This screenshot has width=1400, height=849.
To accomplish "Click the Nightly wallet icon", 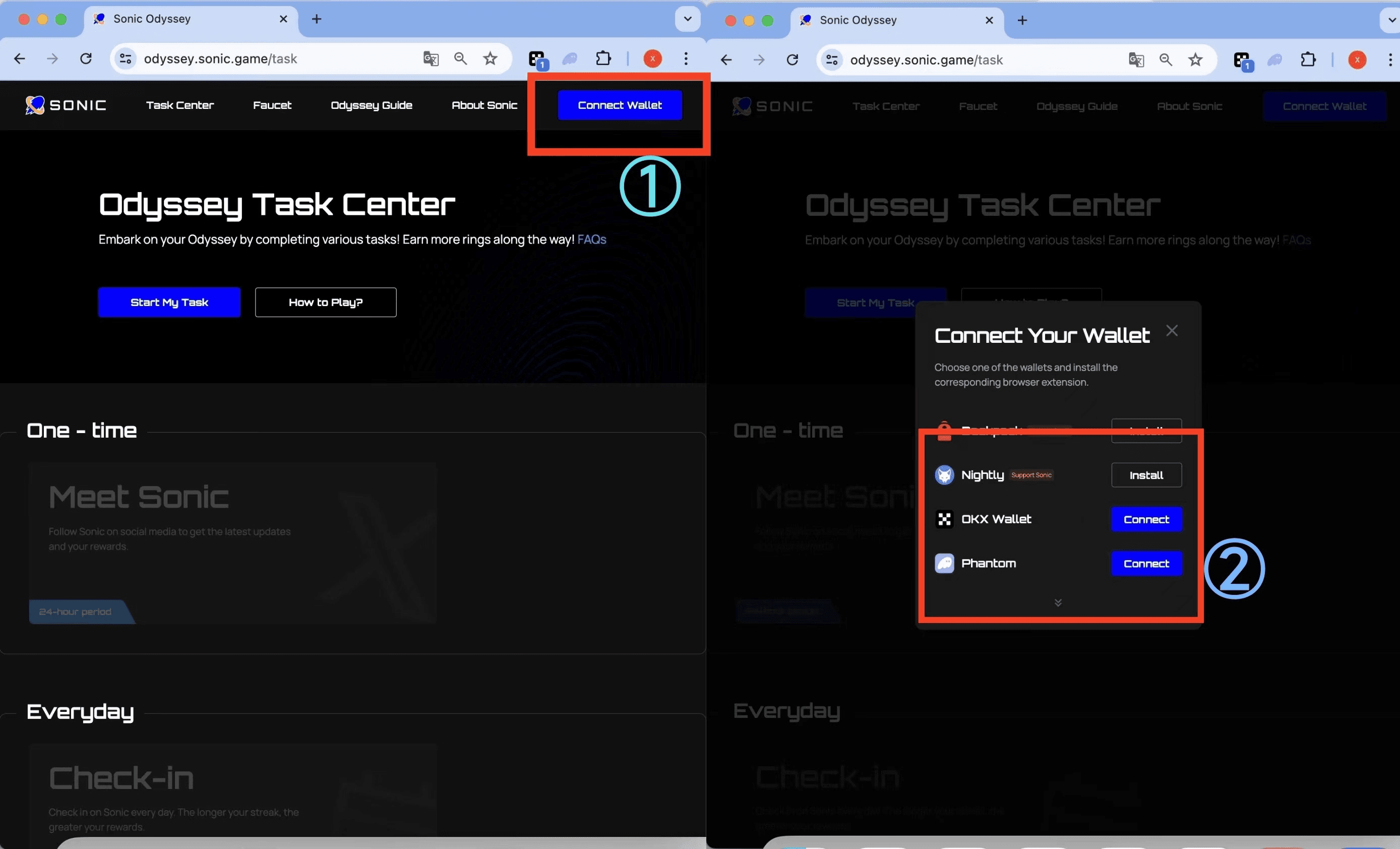I will [x=944, y=474].
